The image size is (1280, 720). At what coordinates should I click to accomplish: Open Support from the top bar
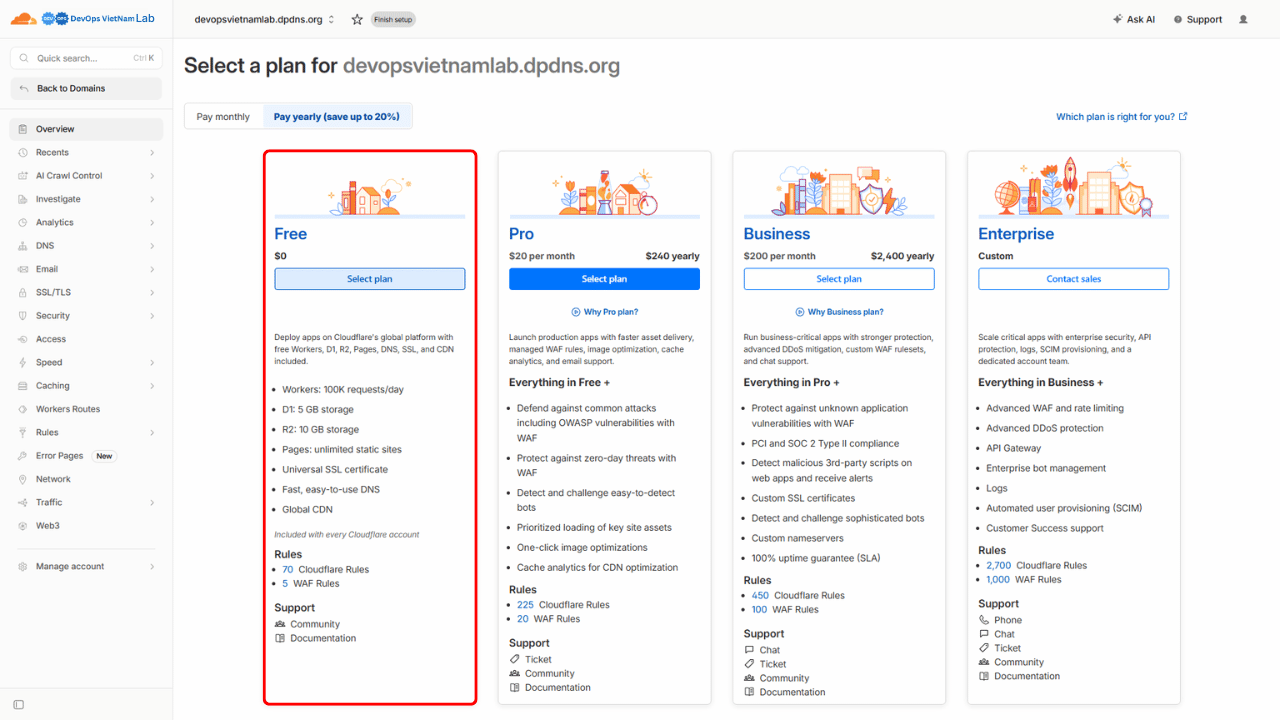click(1197, 19)
